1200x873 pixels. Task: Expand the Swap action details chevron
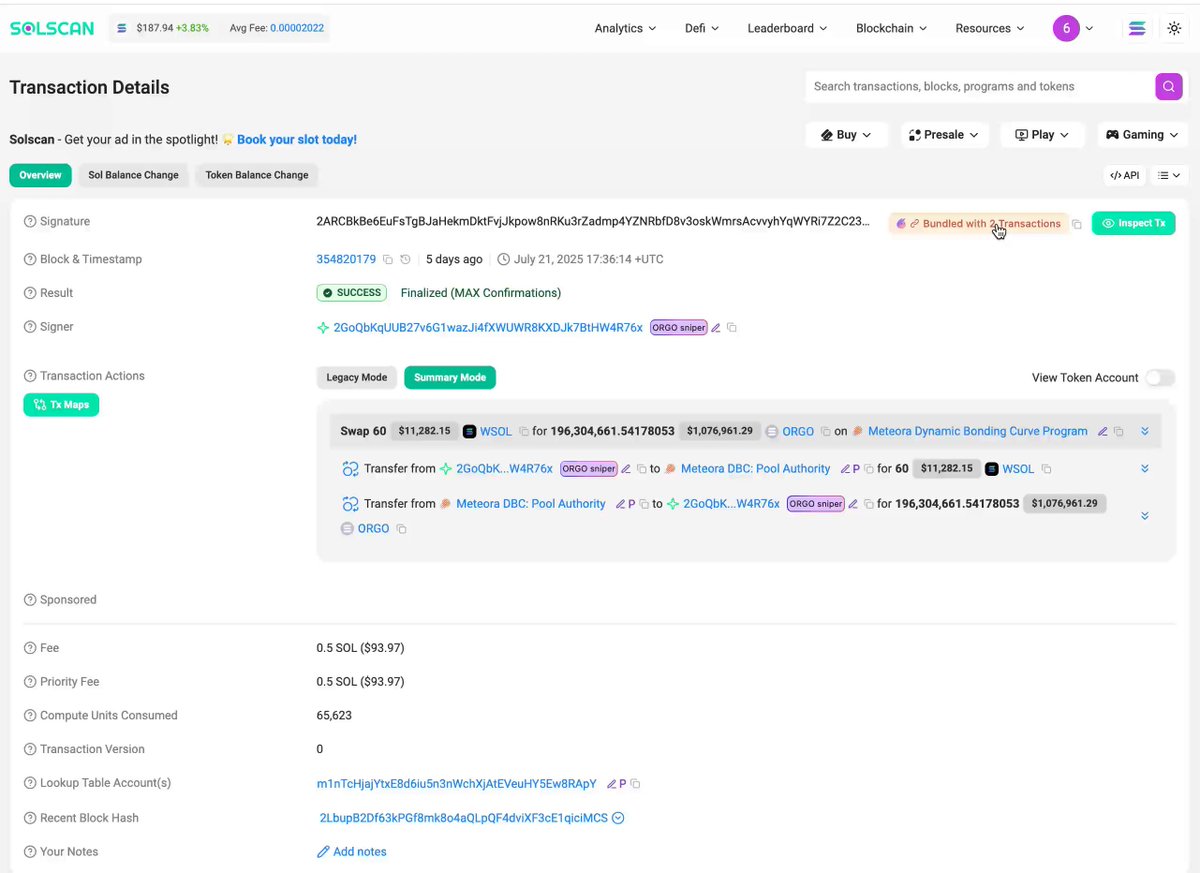(x=1145, y=432)
